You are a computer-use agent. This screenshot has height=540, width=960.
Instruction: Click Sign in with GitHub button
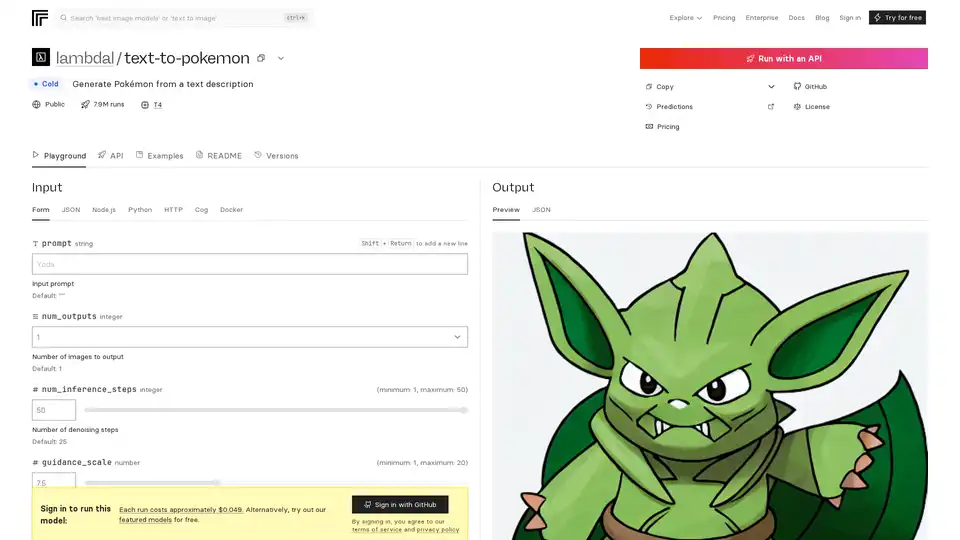pyautogui.click(x=400, y=505)
